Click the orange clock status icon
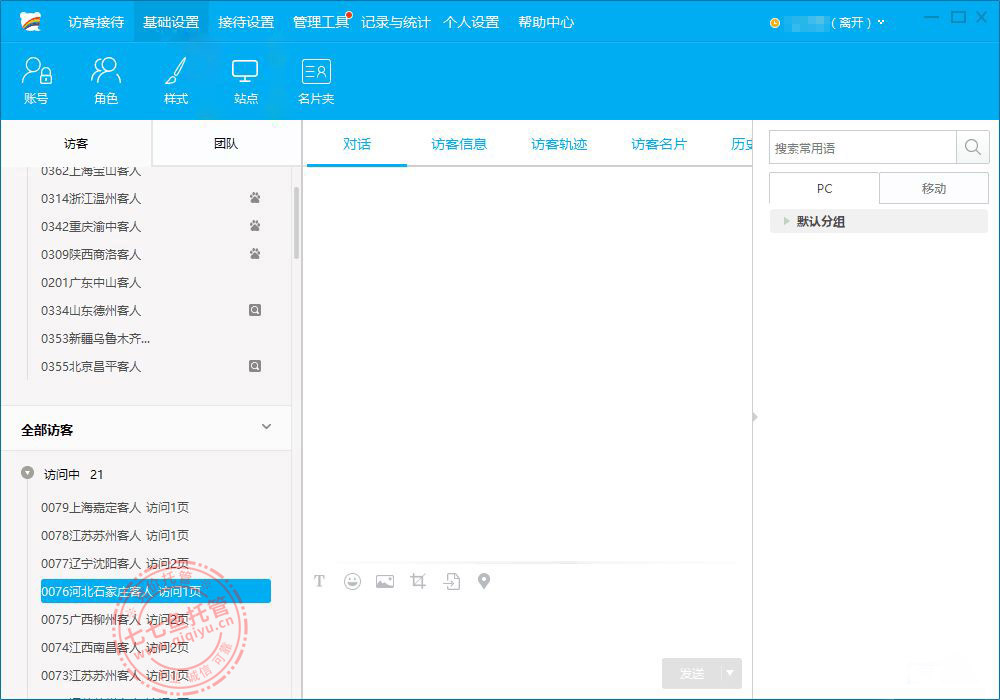The image size is (1000, 700). [775, 23]
